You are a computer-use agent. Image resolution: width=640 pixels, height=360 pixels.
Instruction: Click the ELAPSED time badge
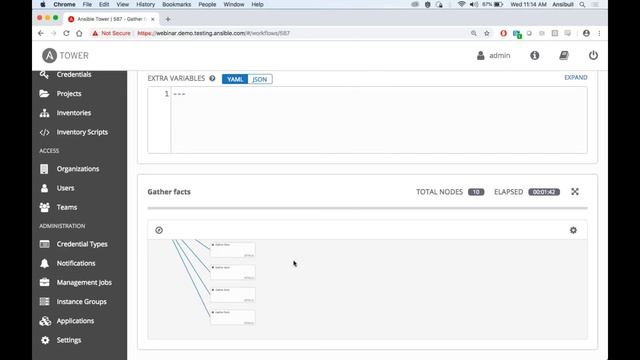(544, 192)
